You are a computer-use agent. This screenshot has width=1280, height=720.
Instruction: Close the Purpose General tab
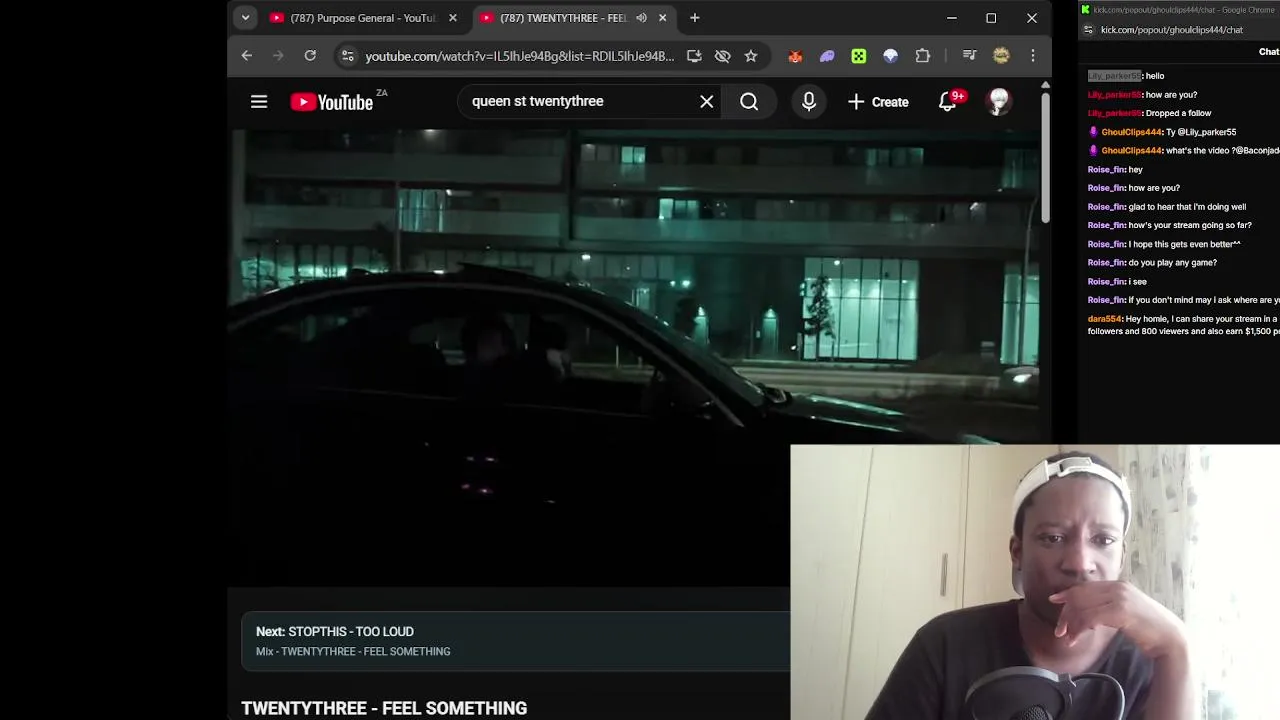pos(452,18)
